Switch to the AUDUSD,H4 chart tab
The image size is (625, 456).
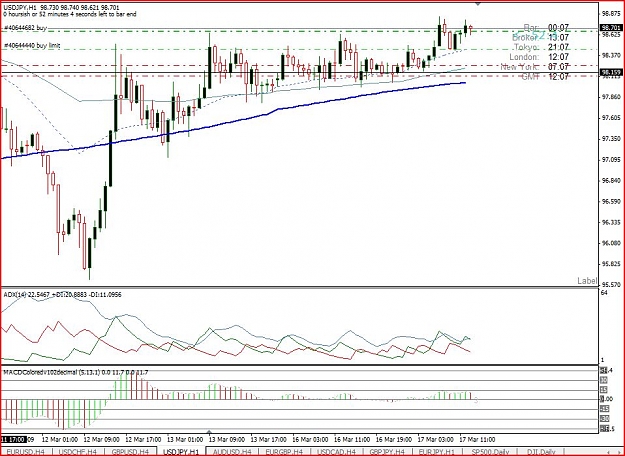[232, 452]
